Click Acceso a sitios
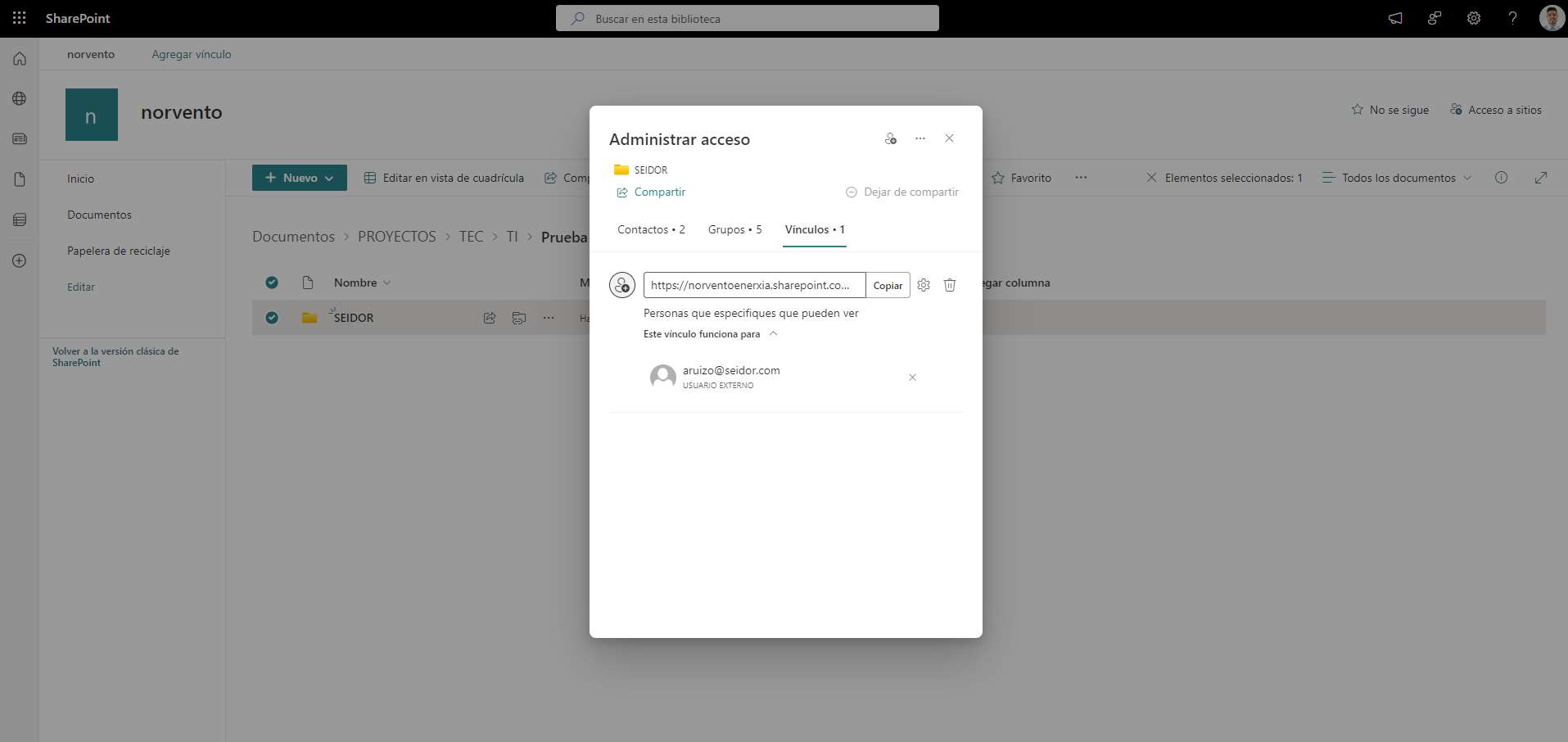Viewport: 1568px width, 742px height. tap(1495, 110)
